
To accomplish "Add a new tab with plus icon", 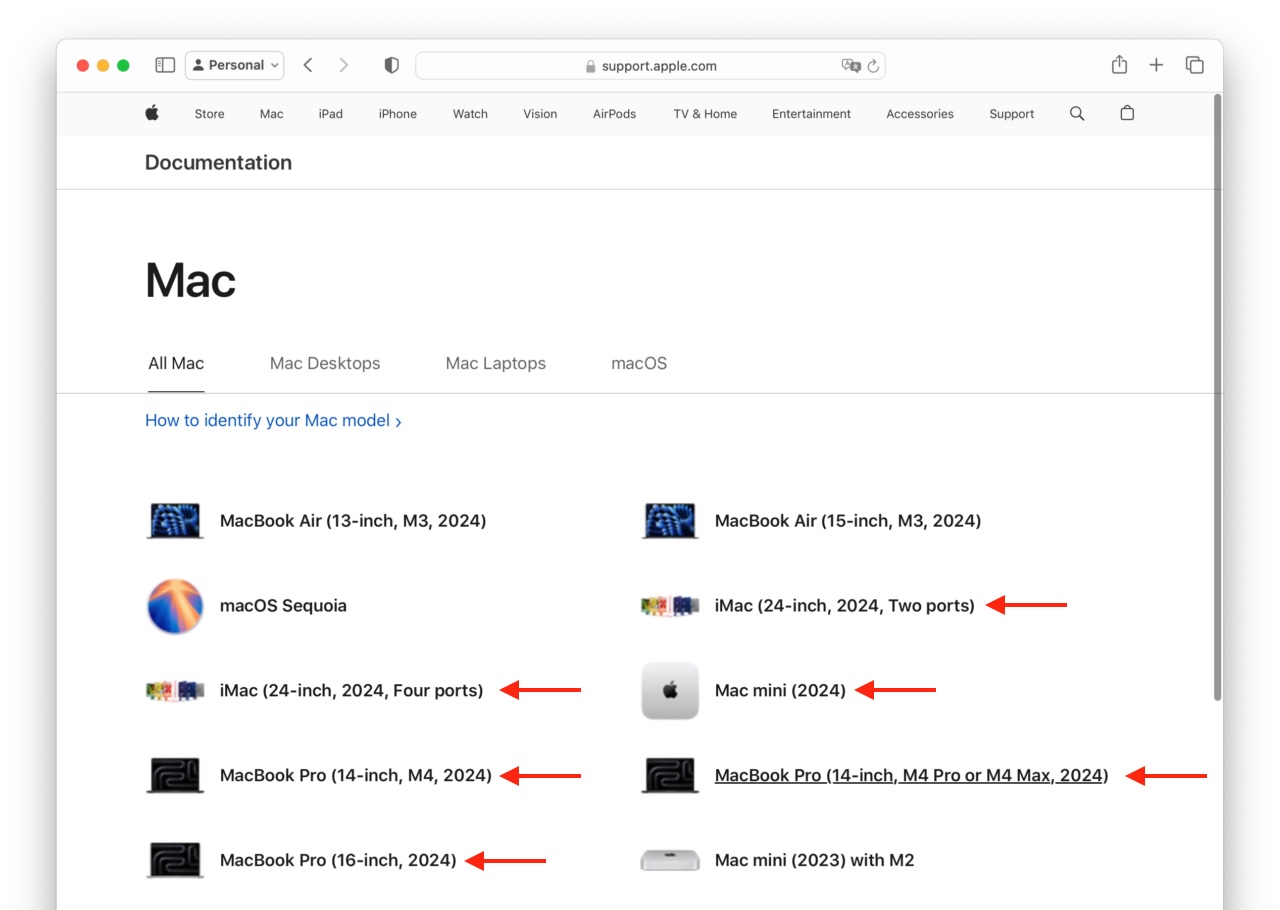I will coord(1156,65).
